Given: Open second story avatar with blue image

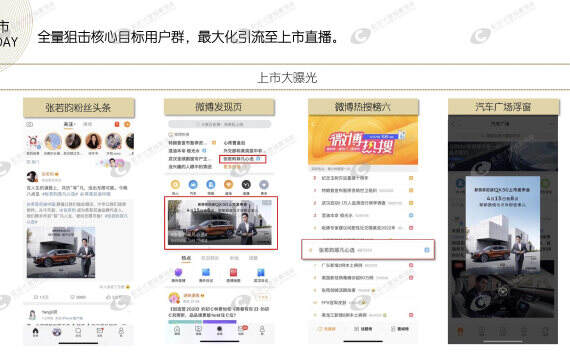Looking at the screenshot, I should coord(53,141).
